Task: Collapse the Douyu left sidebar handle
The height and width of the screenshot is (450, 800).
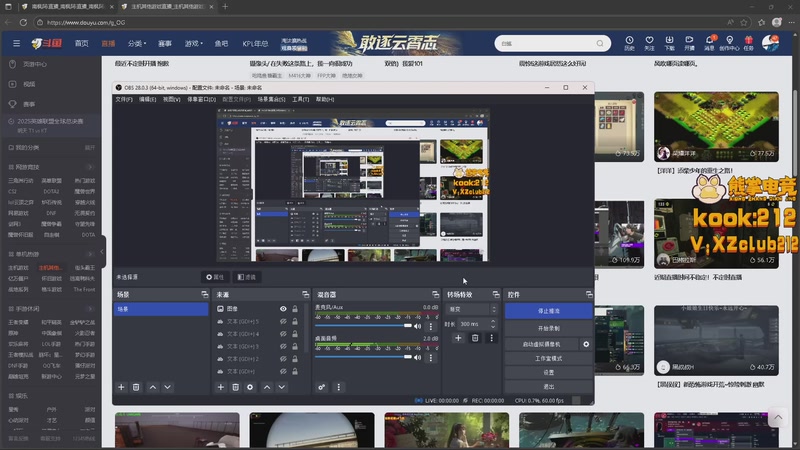Action: pyautogui.click(x=102, y=252)
